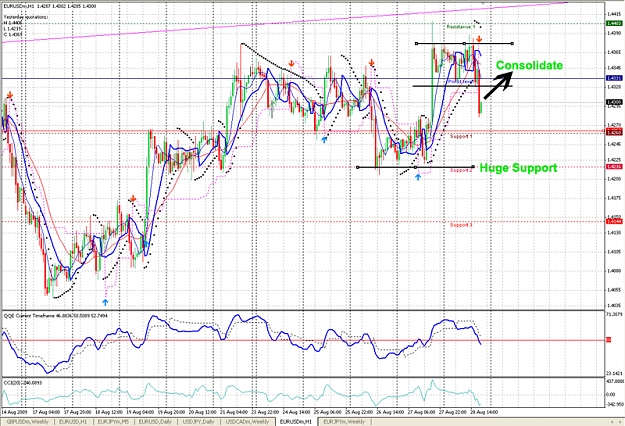The height and width of the screenshot is (426, 625).
Task: Click the blue 1.4331 pivot price tag
Action: [x=613, y=79]
